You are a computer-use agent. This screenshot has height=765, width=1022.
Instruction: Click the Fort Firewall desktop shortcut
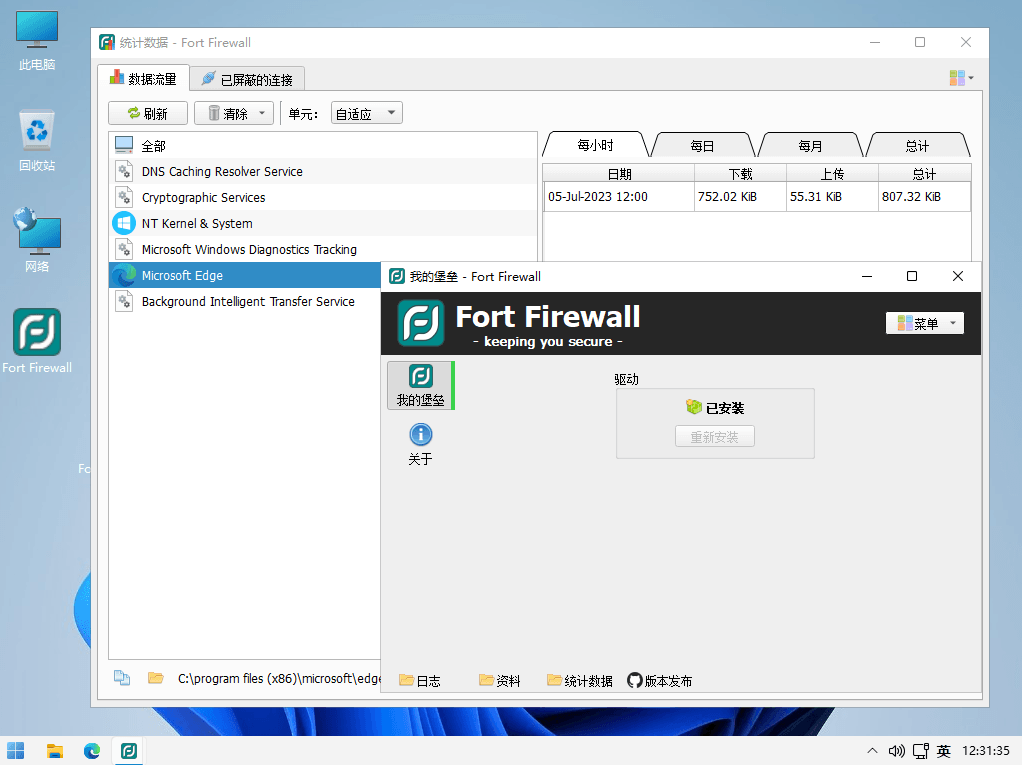(37, 341)
